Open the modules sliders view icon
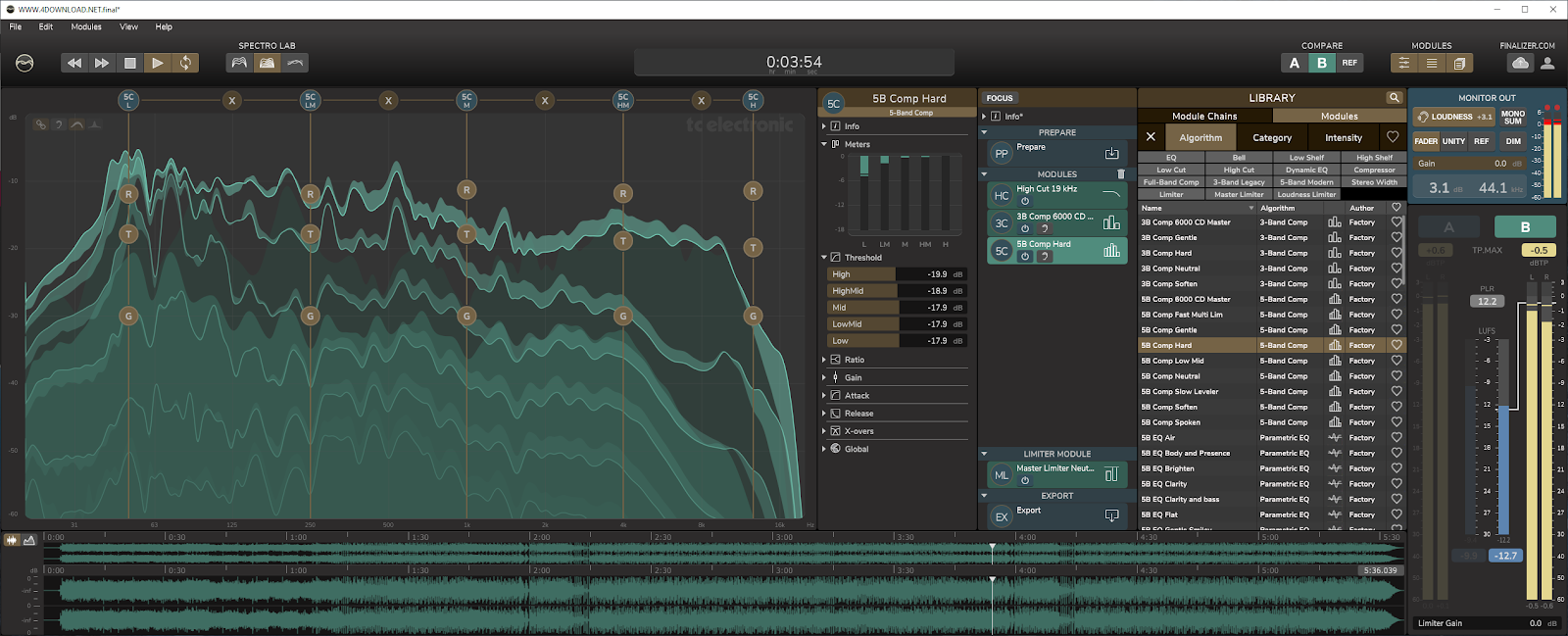 [x=1403, y=63]
